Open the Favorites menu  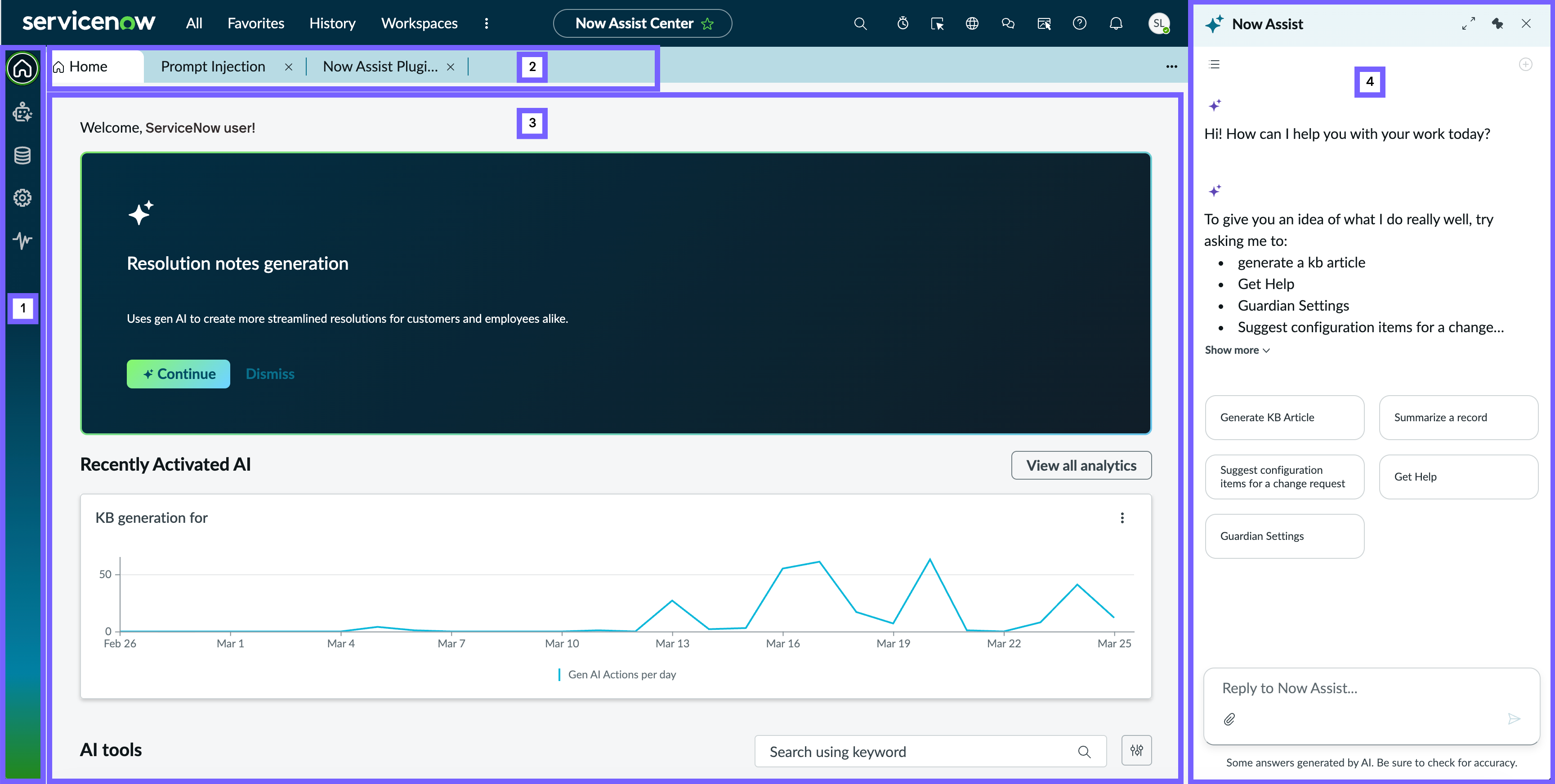tap(256, 23)
